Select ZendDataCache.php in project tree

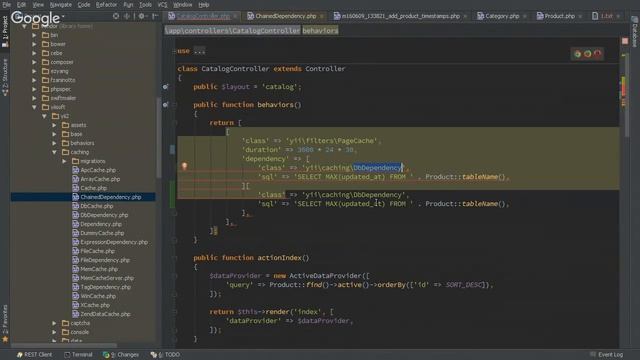point(105,314)
